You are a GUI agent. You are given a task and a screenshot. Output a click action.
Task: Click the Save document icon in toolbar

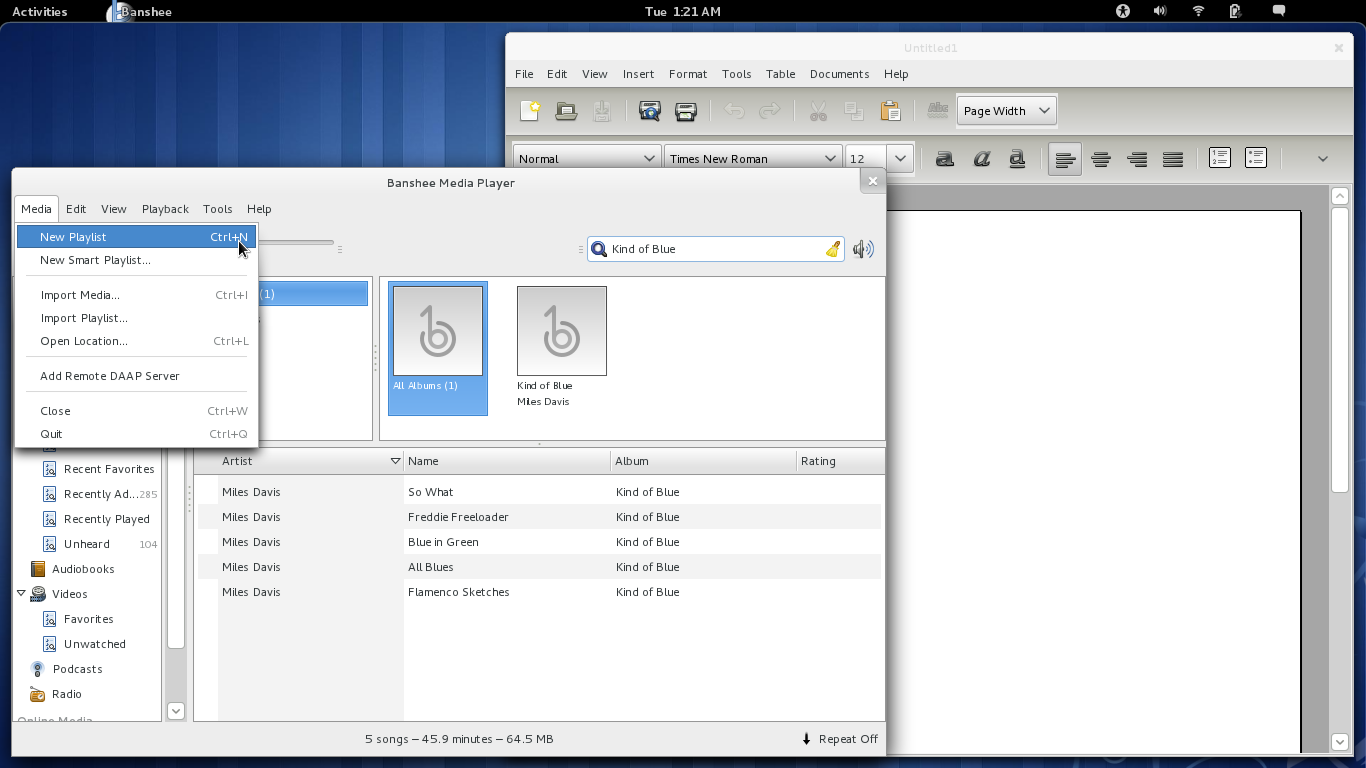pyautogui.click(x=602, y=111)
